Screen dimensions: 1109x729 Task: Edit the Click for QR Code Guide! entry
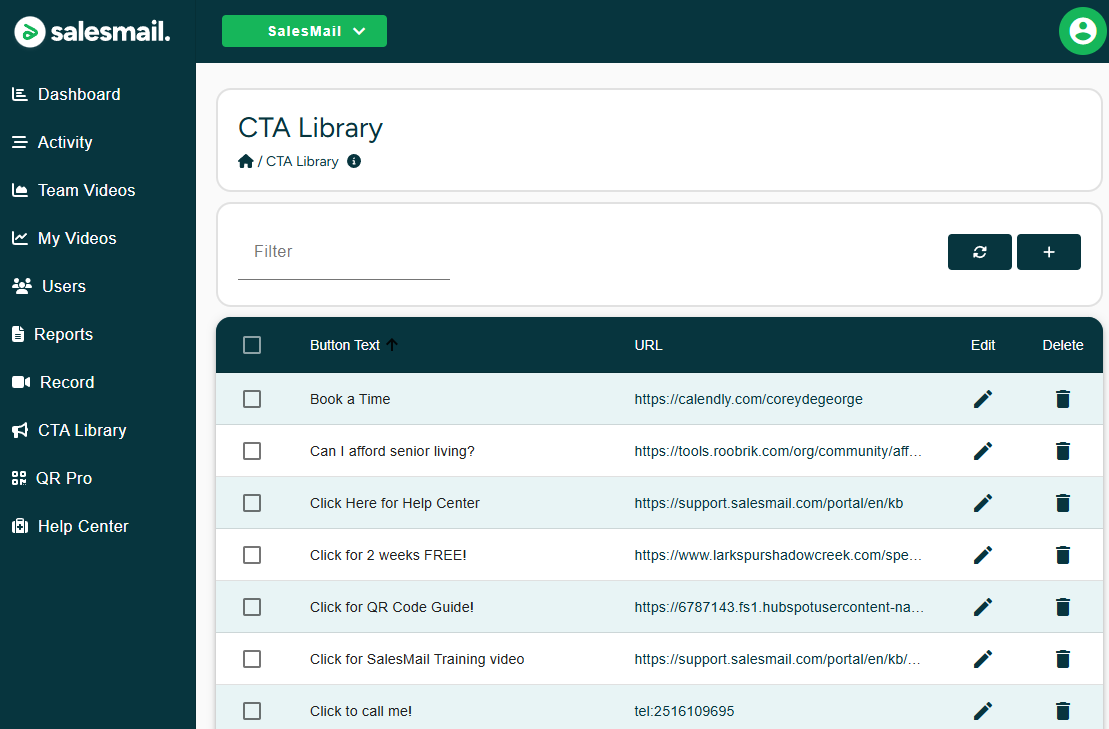coord(983,607)
